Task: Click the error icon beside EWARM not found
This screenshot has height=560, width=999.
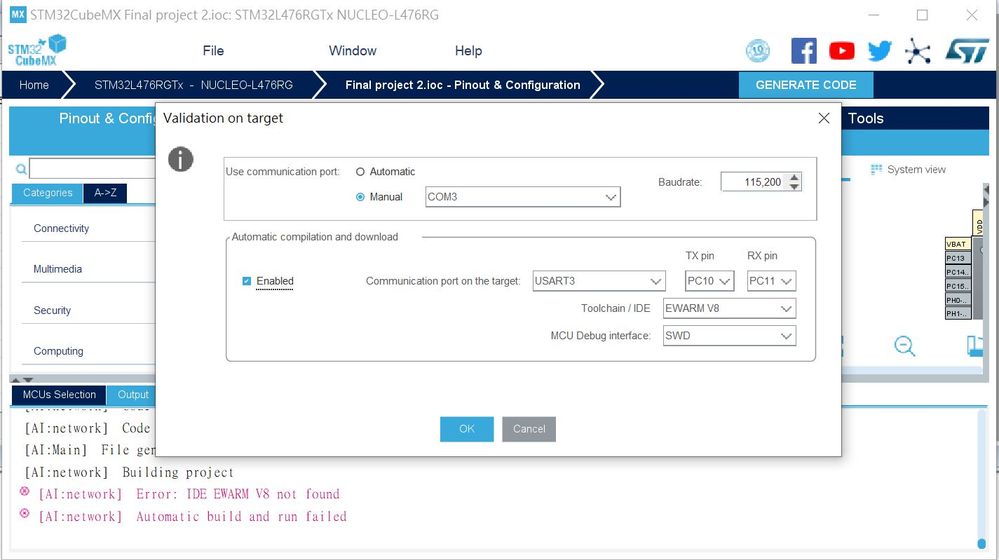Action: click(x=24, y=491)
